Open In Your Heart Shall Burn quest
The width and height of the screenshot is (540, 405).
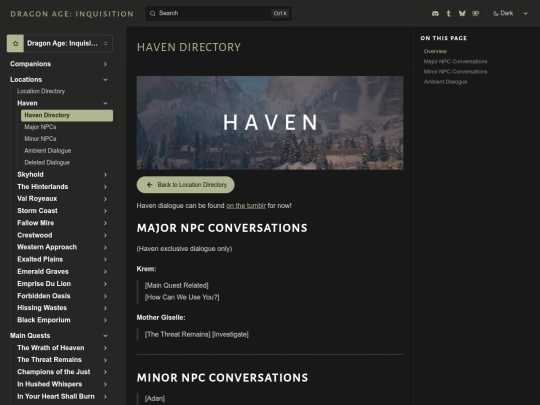(x=56, y=396)
